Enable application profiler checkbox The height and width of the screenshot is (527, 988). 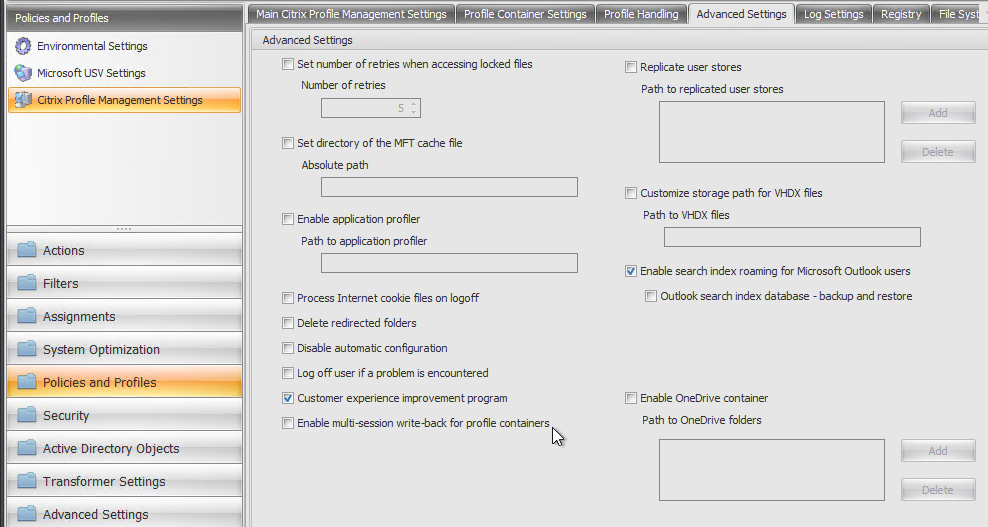(288, 219)
